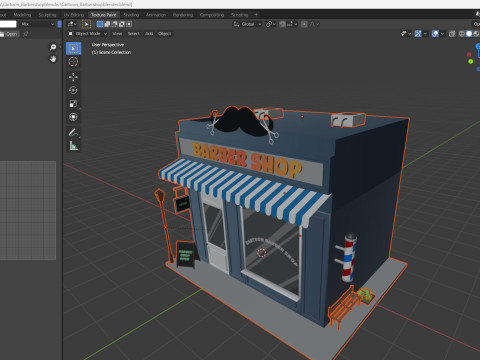Open the Select menu in viewport header
Screen dimensions: 480x360
coord(133,34)
